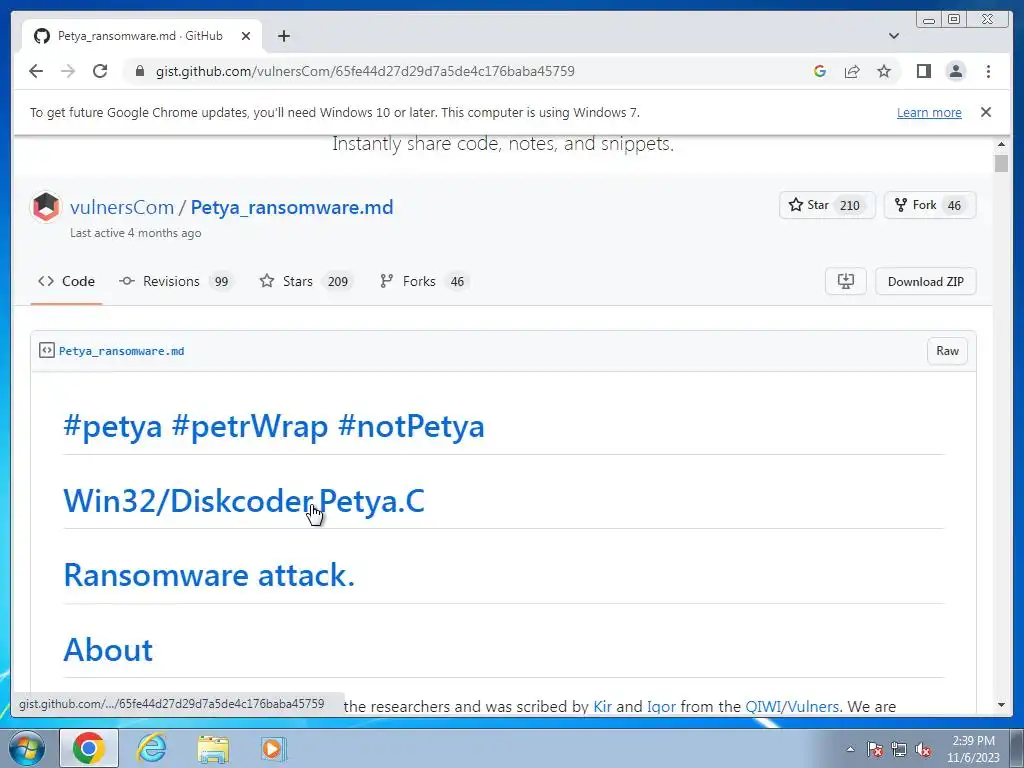View the Raw file
The width and height of the screenshot is (1024, 768).
[x=947, y=351]
